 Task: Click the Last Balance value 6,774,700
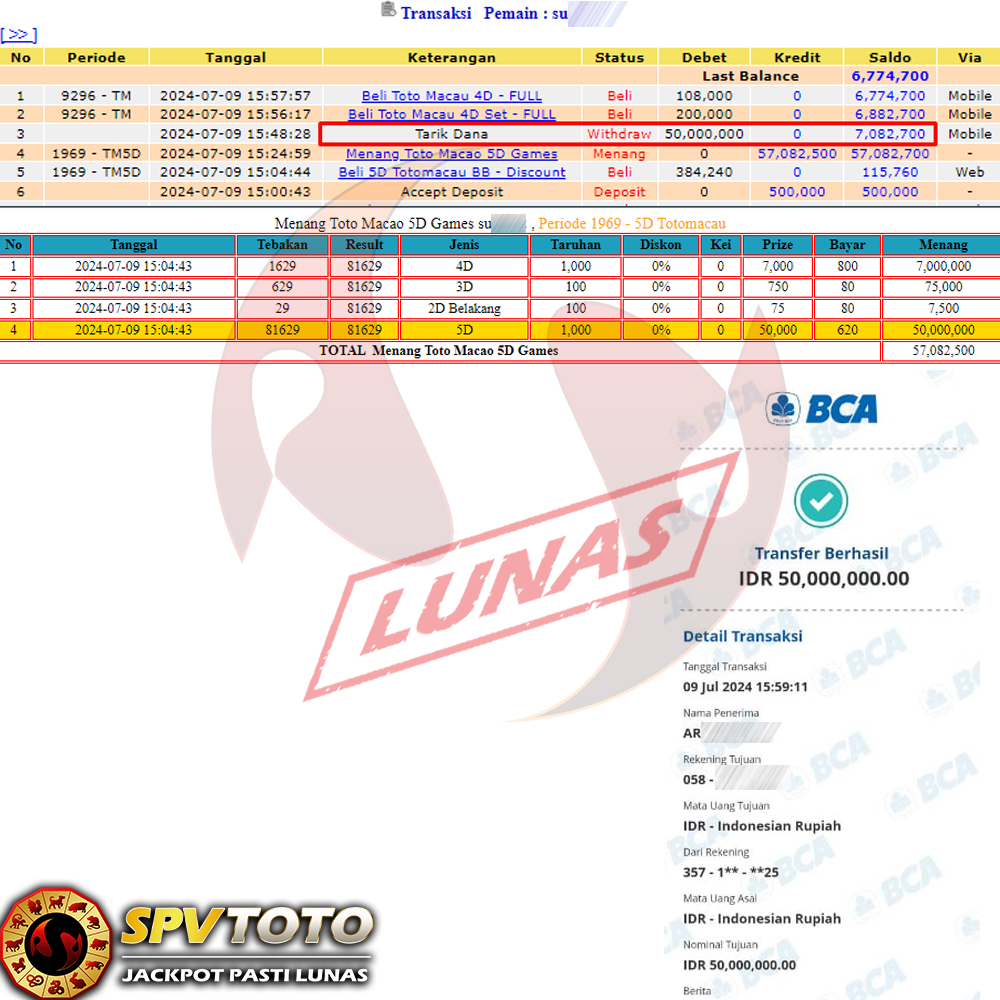coord(889,76)
